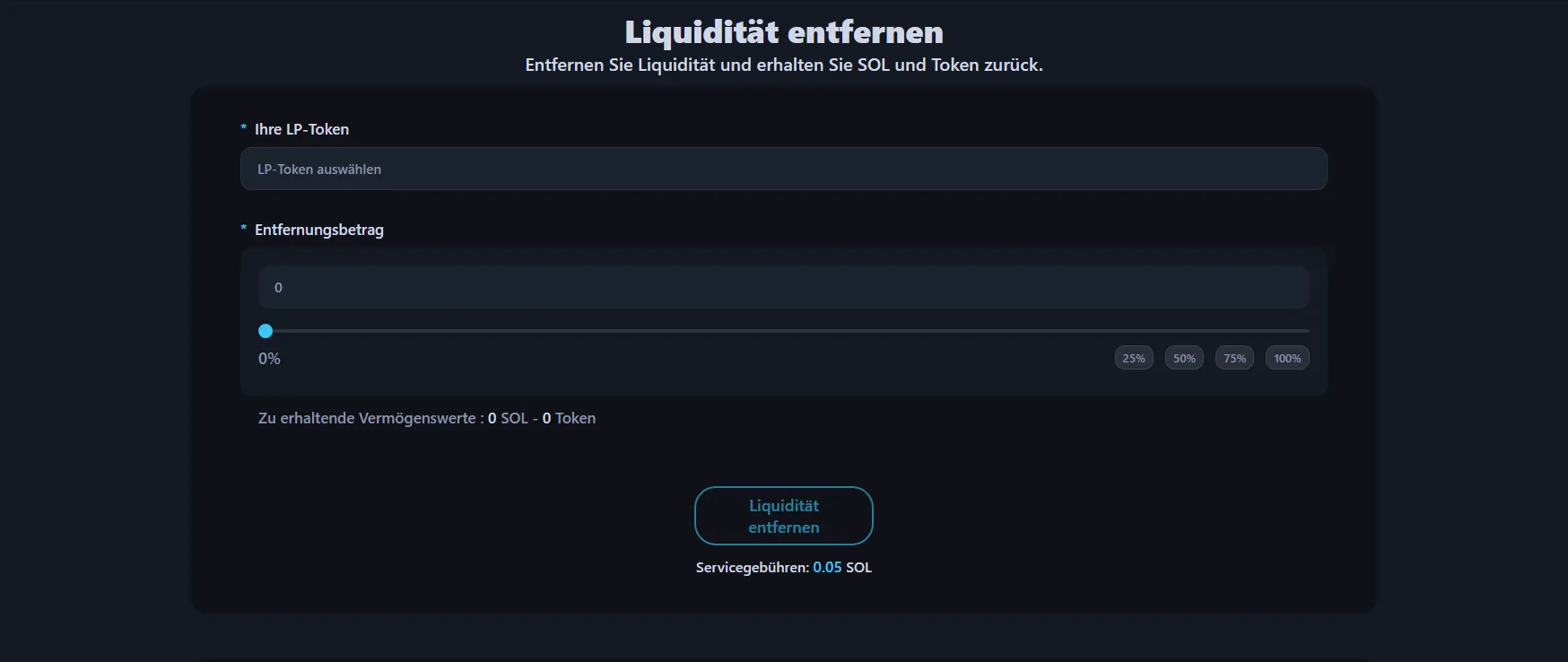Open the LP-Token auswählen dropdown
1568x662 pixels.
783,169
